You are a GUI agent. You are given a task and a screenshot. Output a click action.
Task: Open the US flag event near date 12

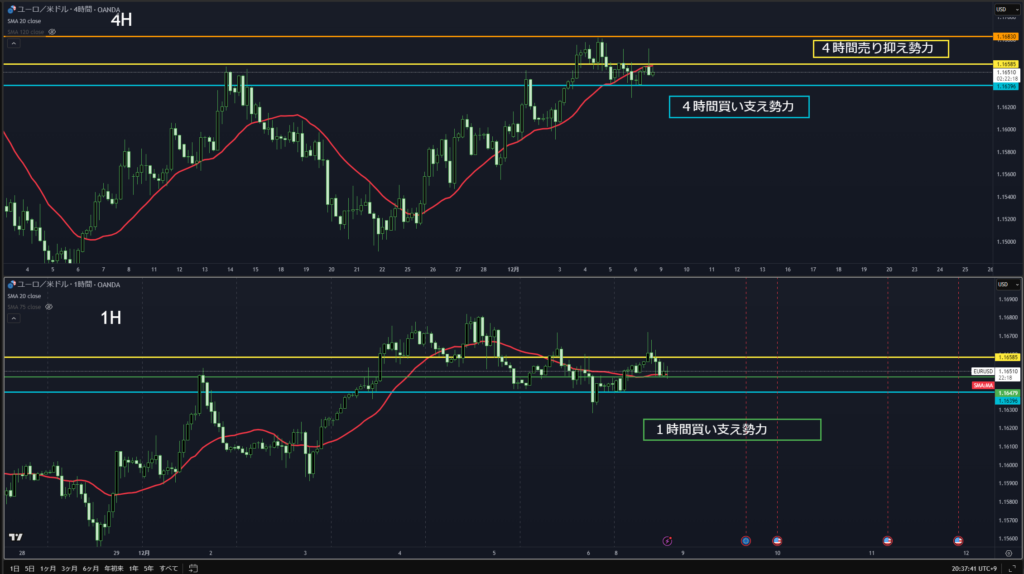click(958, 541)
